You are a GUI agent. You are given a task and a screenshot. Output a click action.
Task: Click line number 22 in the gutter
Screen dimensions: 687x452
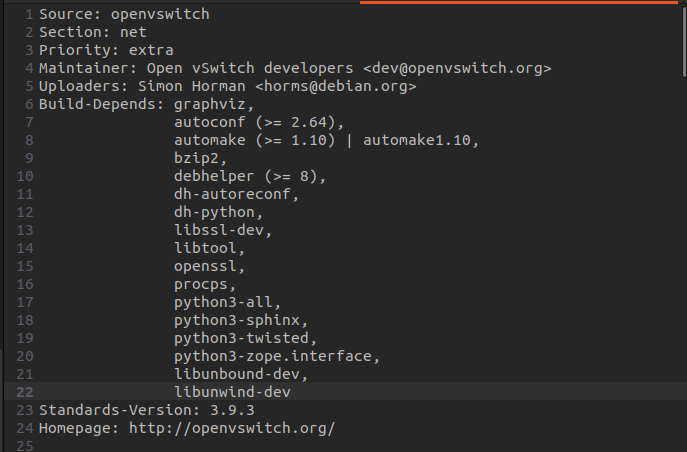click(26, 392)
